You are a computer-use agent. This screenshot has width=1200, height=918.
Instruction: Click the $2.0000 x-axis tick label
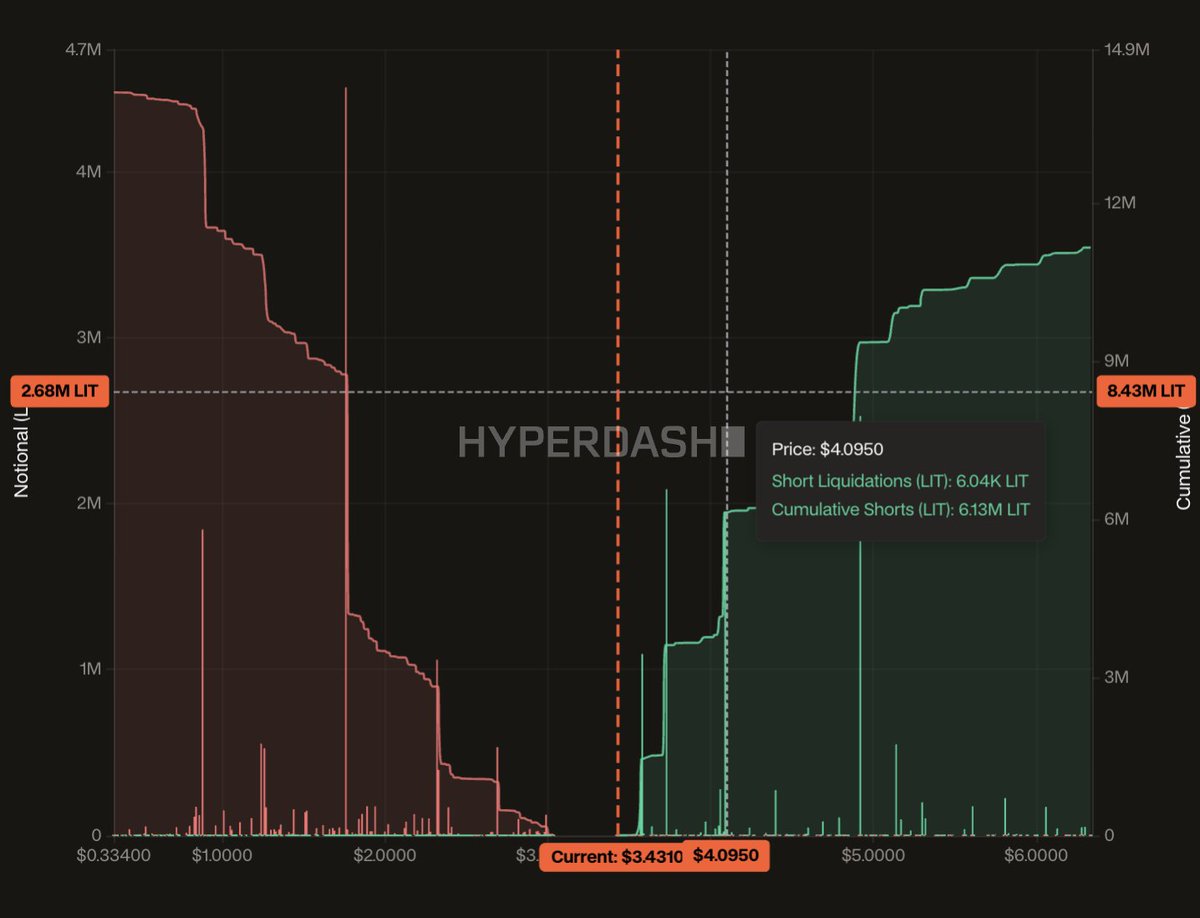[x=385, y=856]
